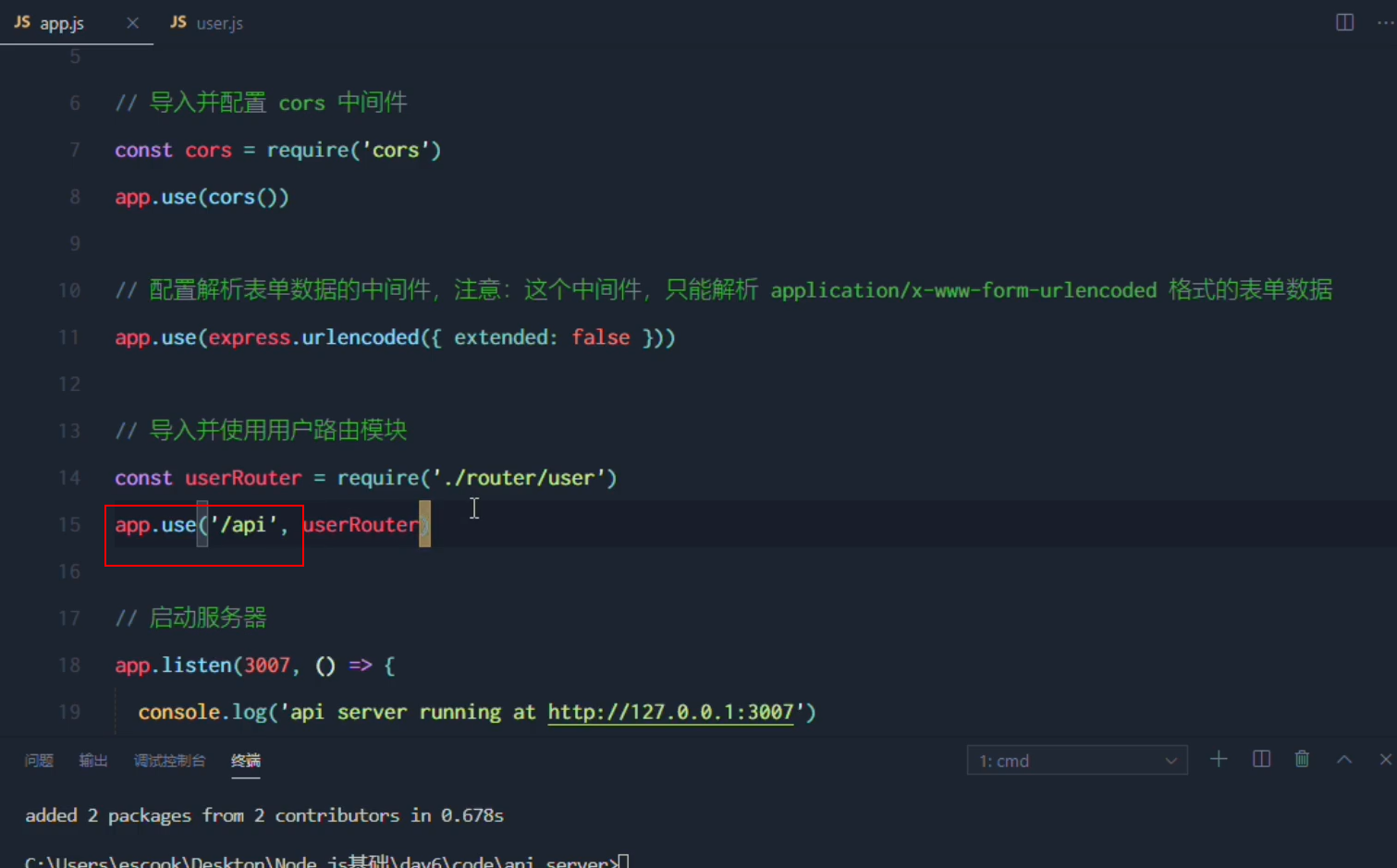This screenshot has height=868, width=1397.
Task: Open the editor more actions menu
Action: [1385, 22]
